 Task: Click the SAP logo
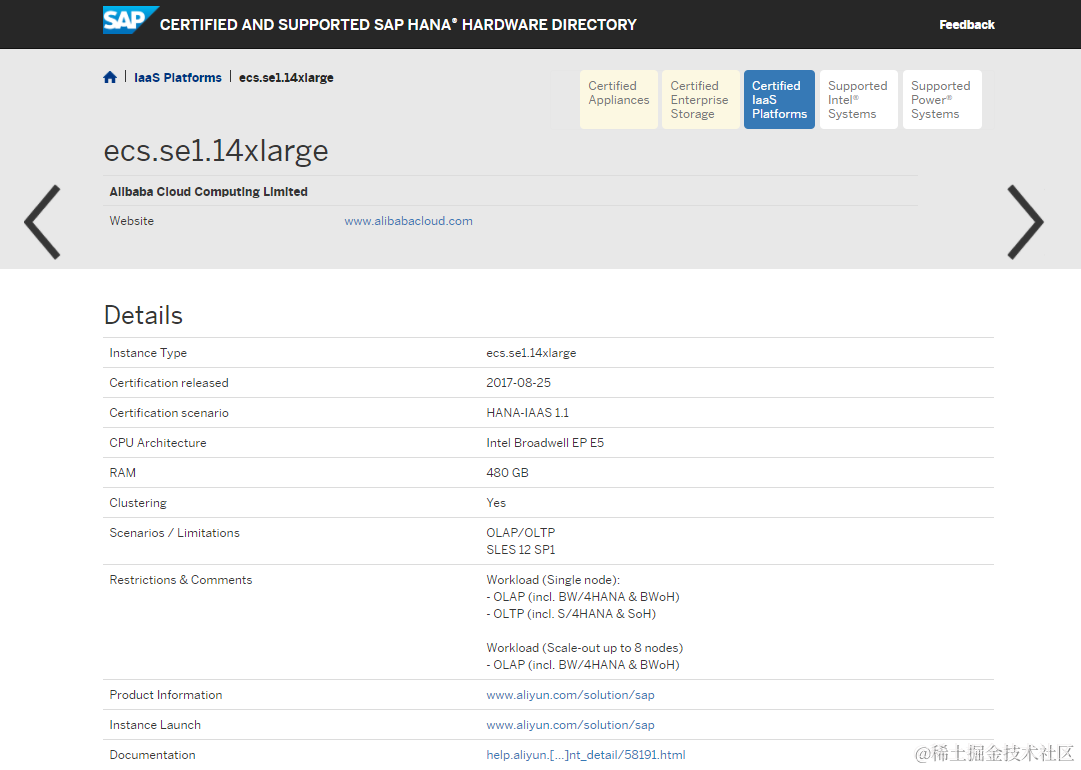tap(130, 19)
